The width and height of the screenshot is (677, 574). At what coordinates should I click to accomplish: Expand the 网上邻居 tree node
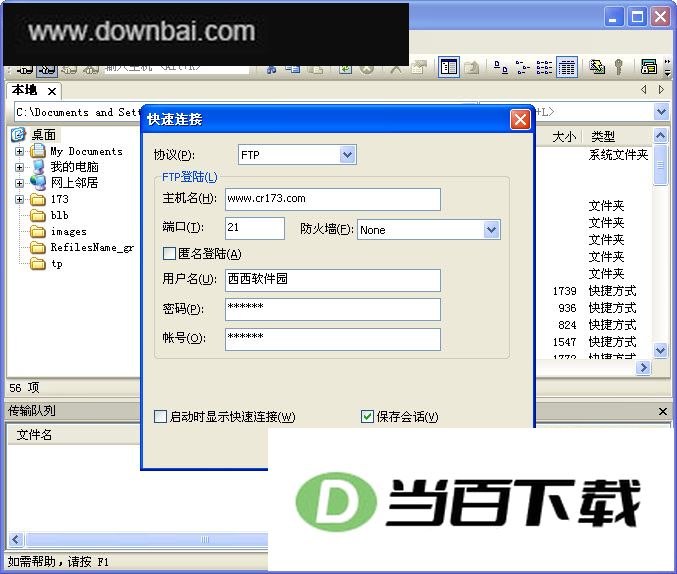(x=19, y=183)
